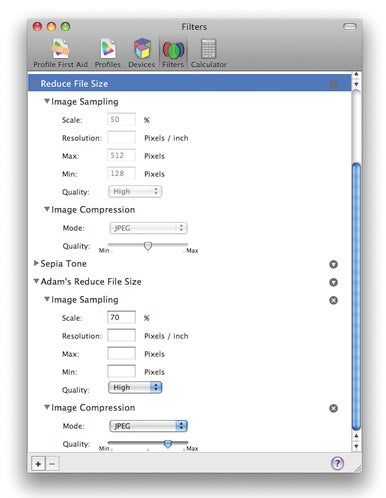Open the Calculator toolbar icon

click(x=209, y=53)
